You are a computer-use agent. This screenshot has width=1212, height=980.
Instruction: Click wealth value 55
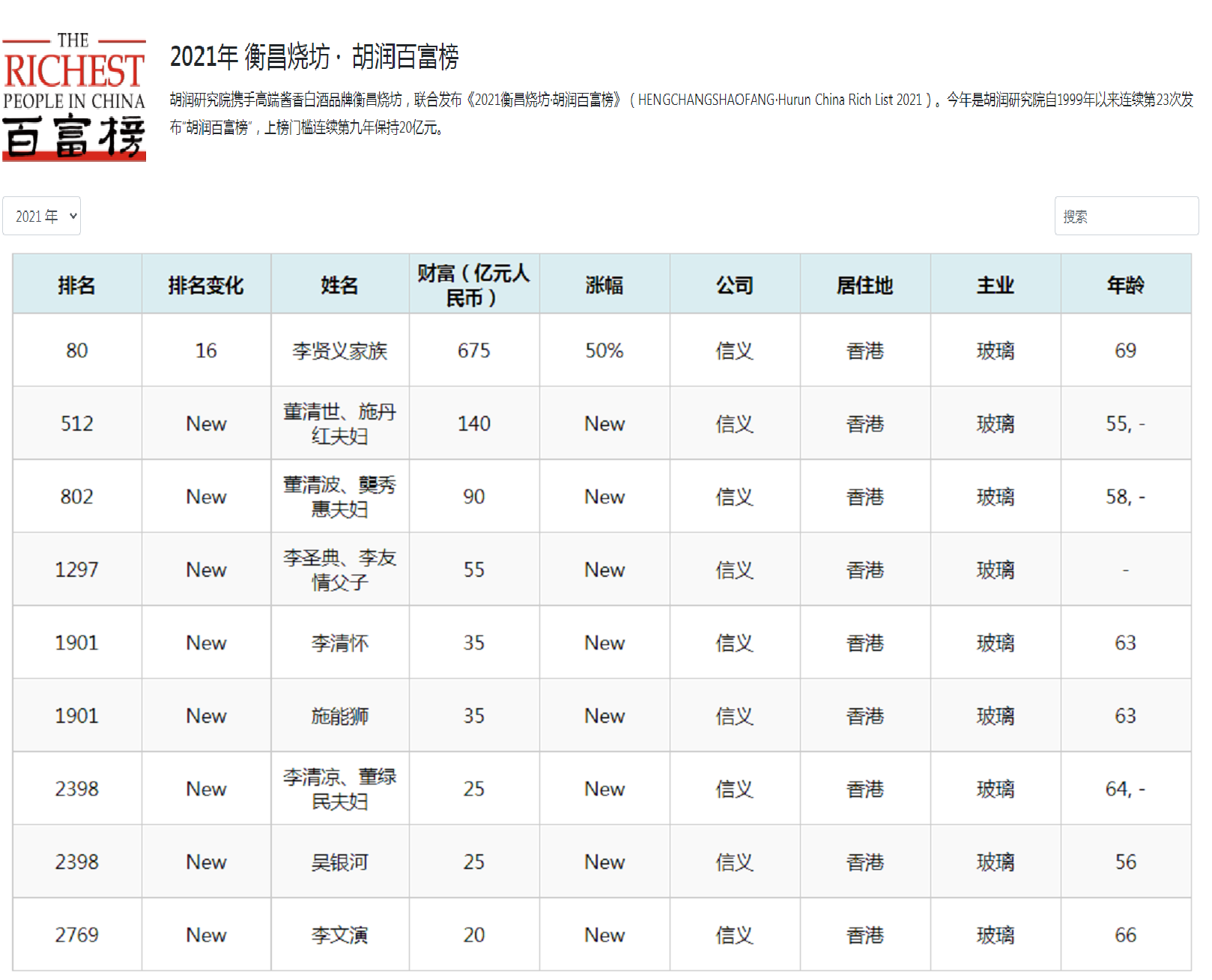coord(474,569)
